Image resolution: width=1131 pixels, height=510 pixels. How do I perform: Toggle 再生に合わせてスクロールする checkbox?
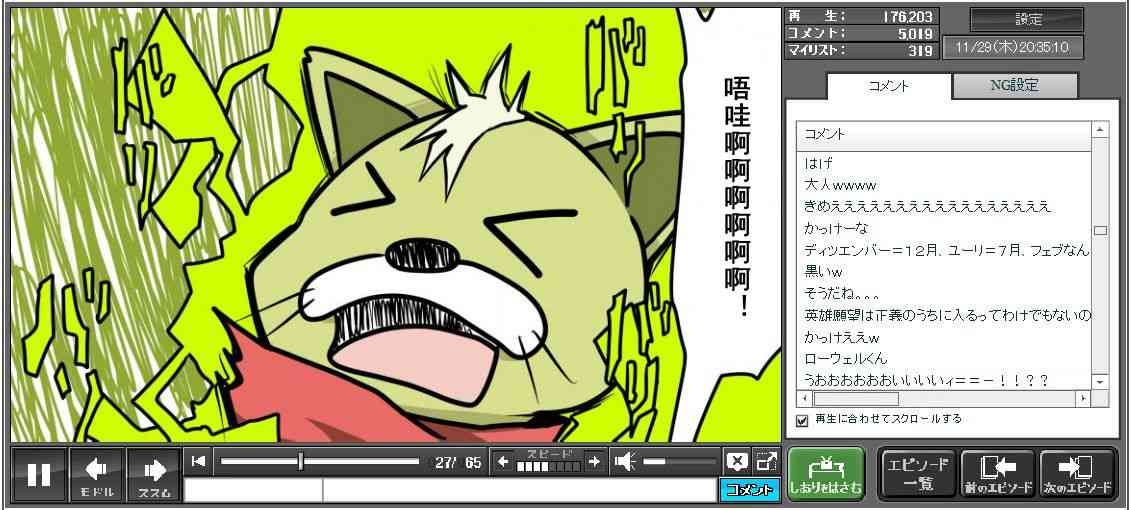[x=801, y=420]
